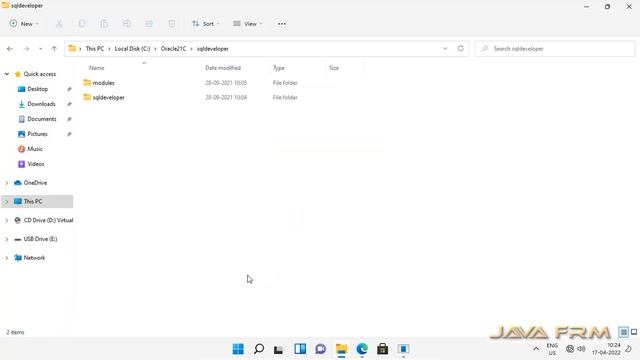The width and height of the screenshot is (640, 360).
Task: Sort files by Type column header
Action: (x=279, y=68)
